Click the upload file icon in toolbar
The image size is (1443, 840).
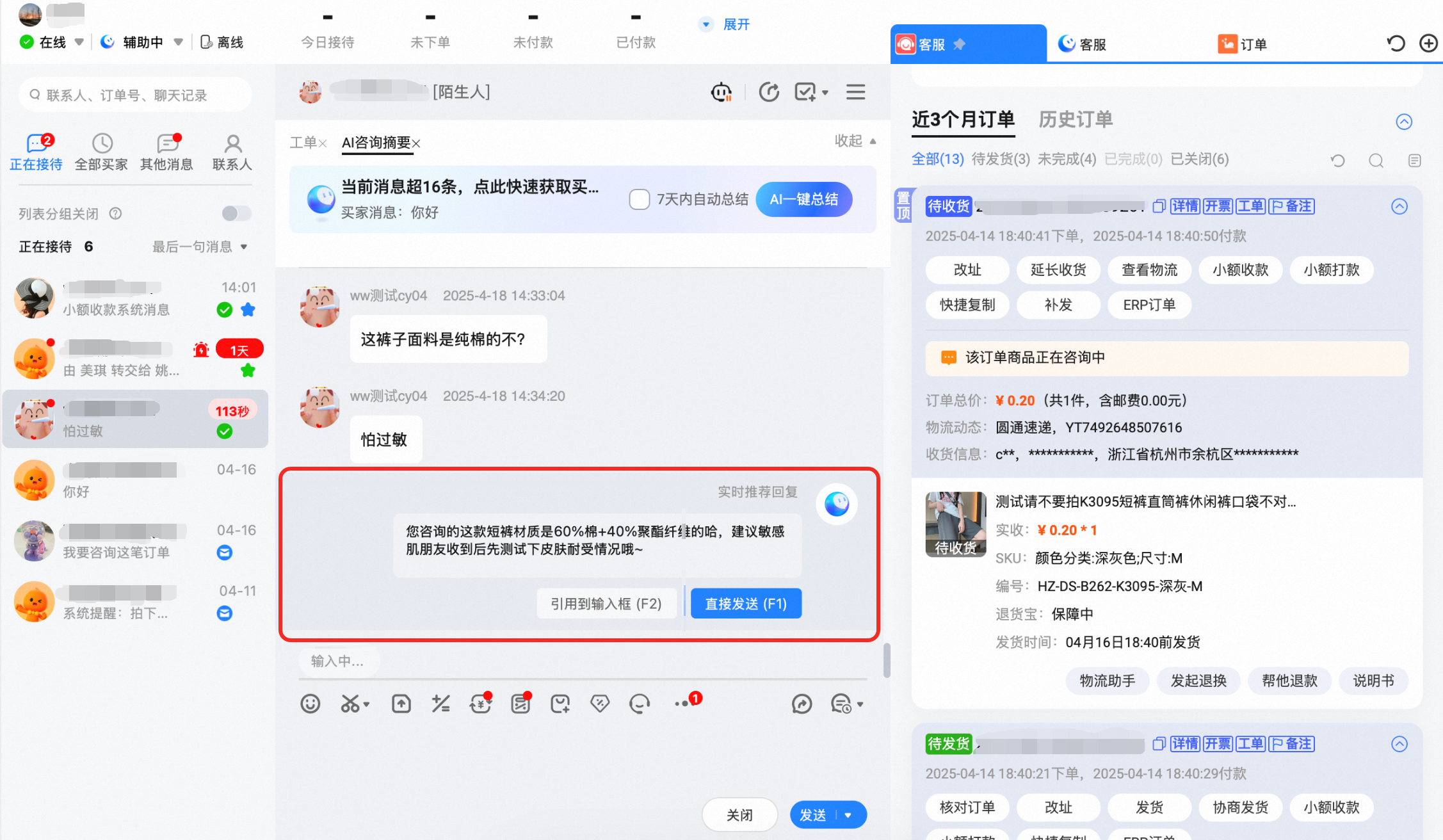pos(401,704)
